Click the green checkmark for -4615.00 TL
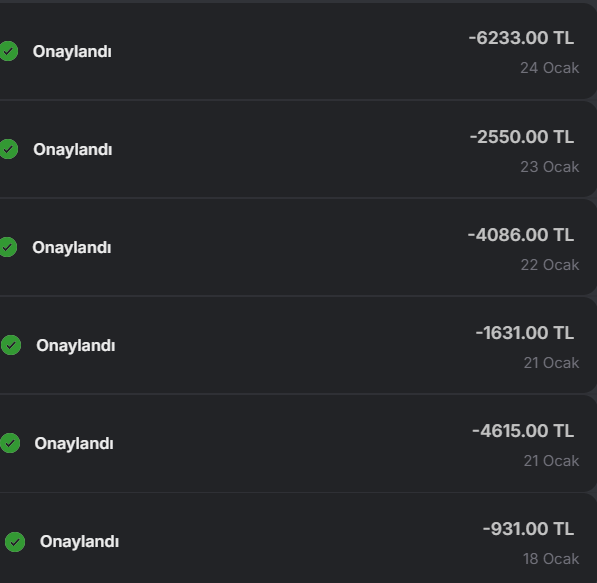 [x=10, y=443]
